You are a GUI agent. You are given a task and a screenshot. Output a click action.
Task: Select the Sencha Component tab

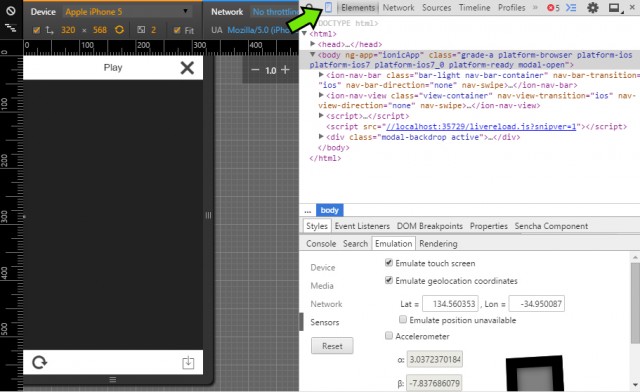[x=551, y=226]
